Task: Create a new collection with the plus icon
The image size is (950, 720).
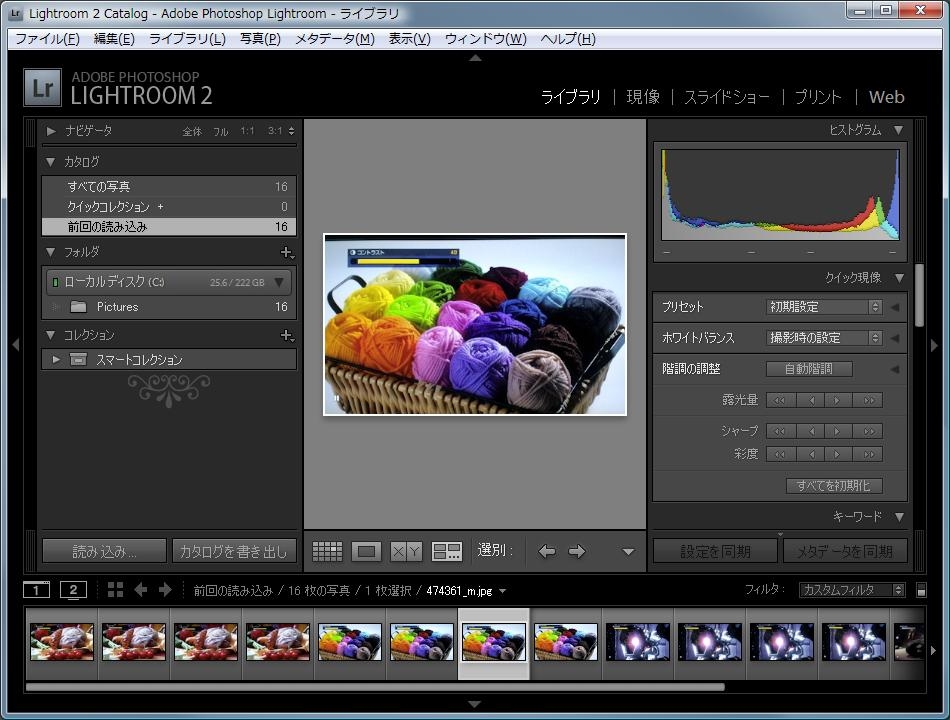Action: click(286, 336)
